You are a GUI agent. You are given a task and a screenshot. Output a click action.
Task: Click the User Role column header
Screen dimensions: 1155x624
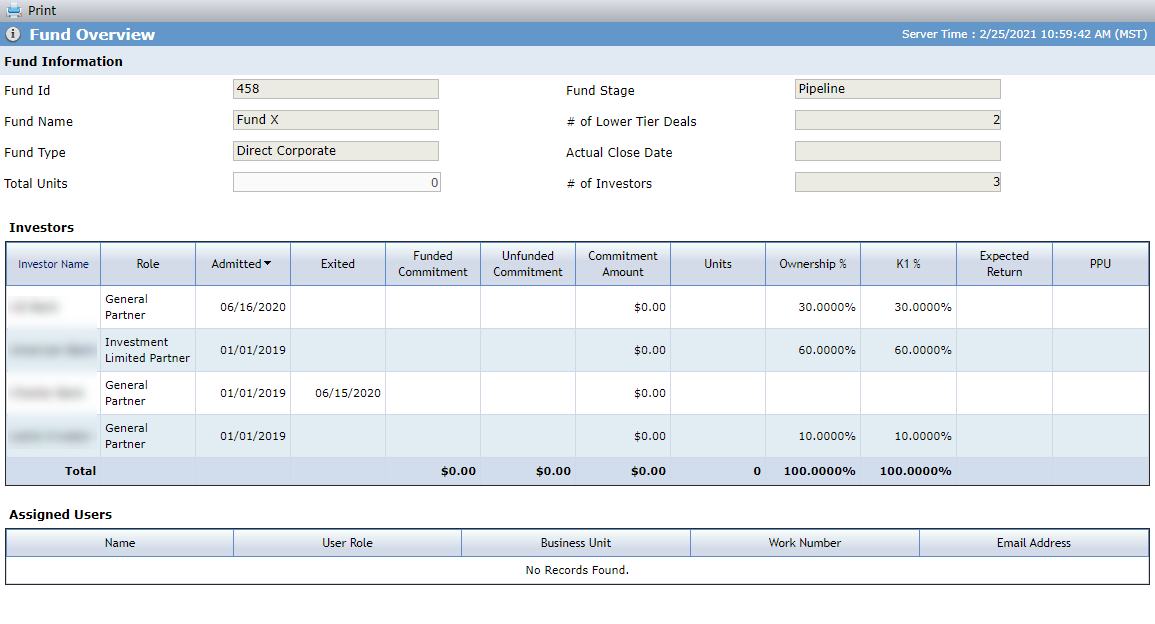(x=348, y=543)
